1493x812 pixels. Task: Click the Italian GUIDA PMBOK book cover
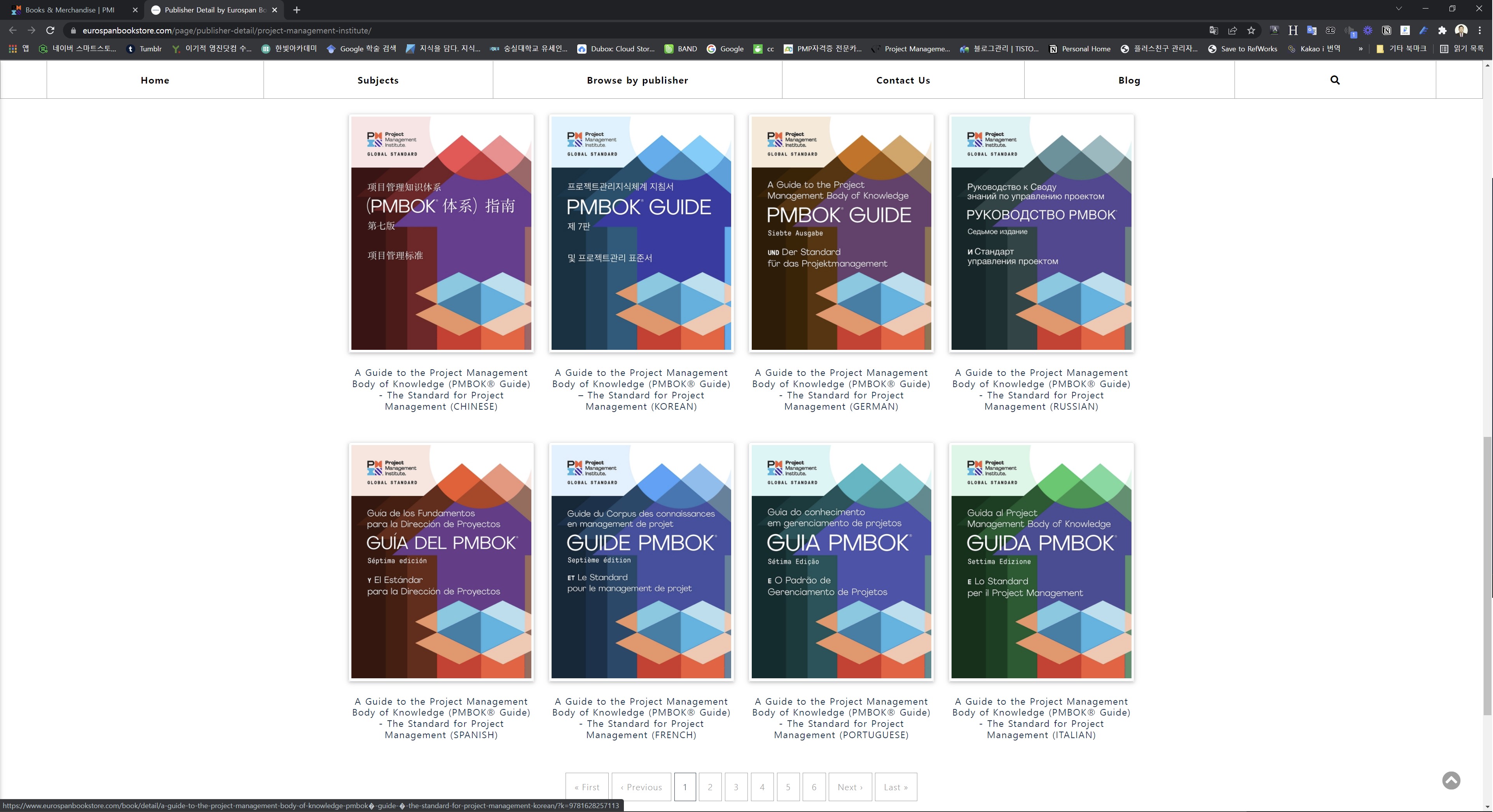(x=1041, y=561)
